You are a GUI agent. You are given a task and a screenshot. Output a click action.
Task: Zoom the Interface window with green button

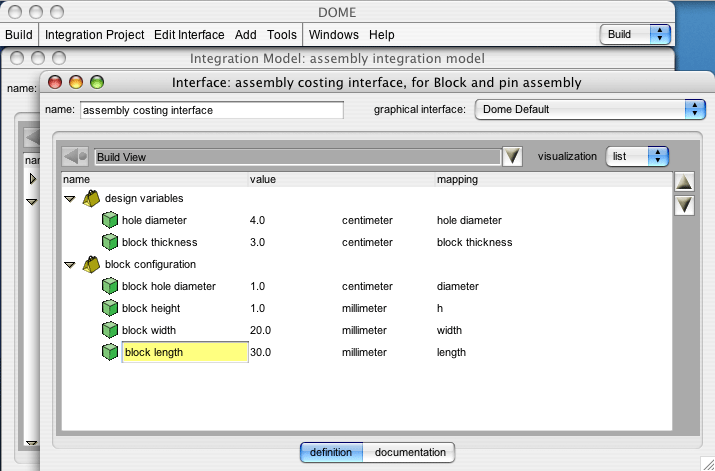[97, 83]
